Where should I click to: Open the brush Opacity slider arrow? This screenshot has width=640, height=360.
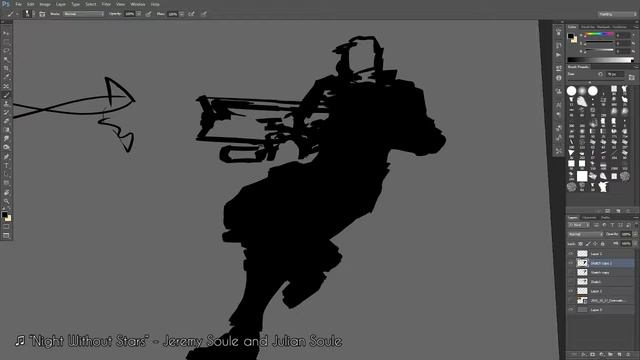(x=138, y=14)
